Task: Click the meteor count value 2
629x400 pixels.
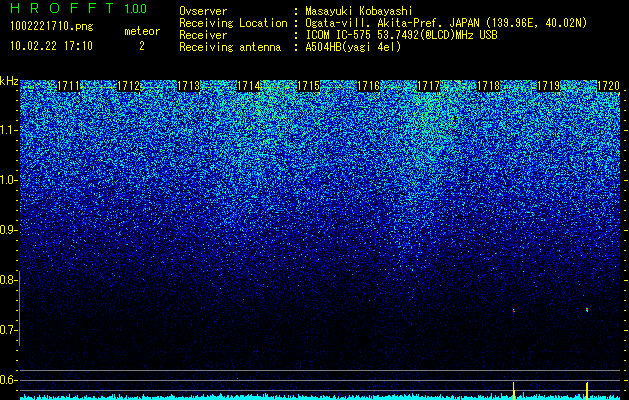Action: pyautogui.click(x=142, y=46)
